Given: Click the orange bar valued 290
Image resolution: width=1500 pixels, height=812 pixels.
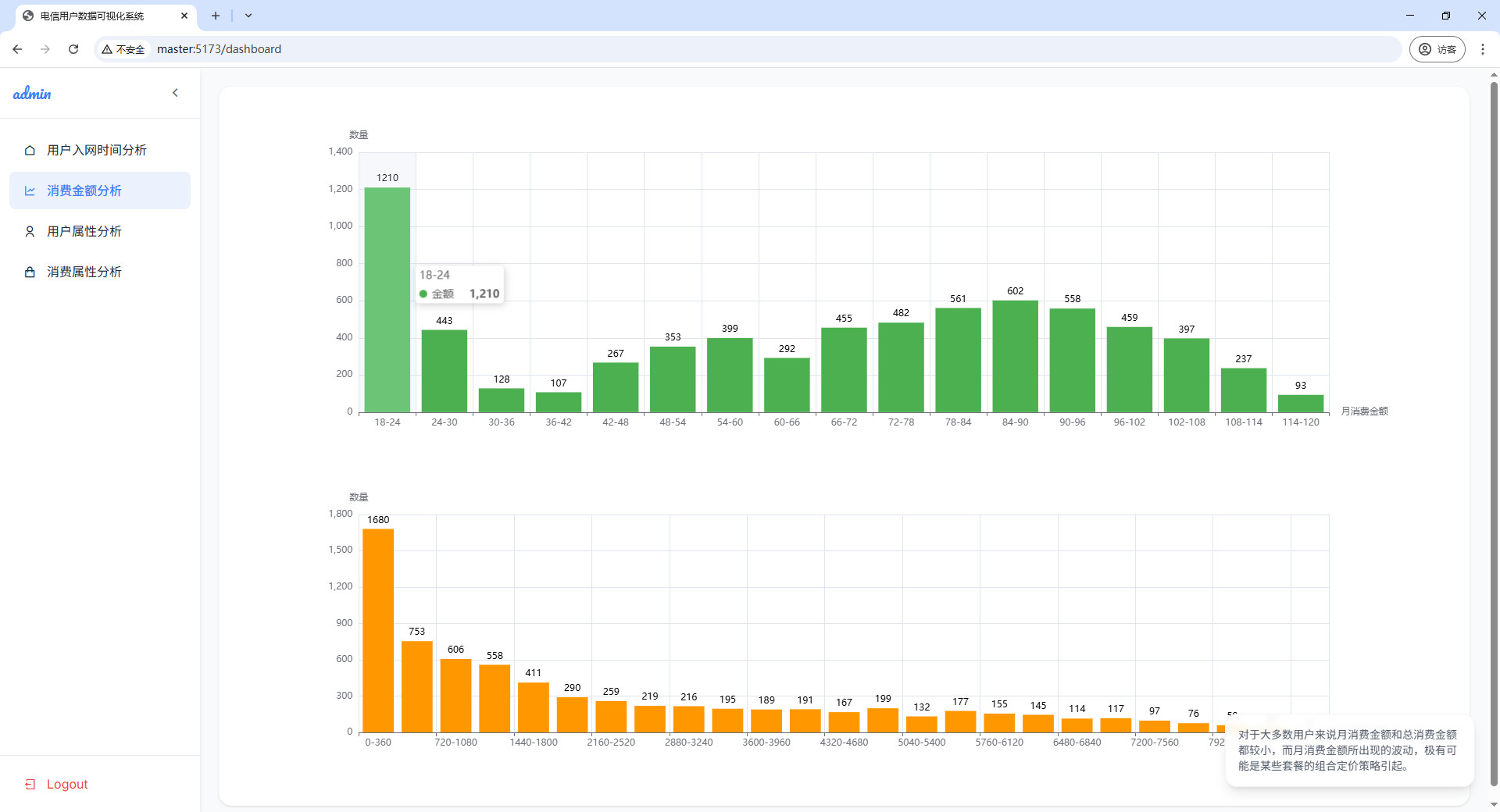Looking at the screenshot, I should click(573, 715).
